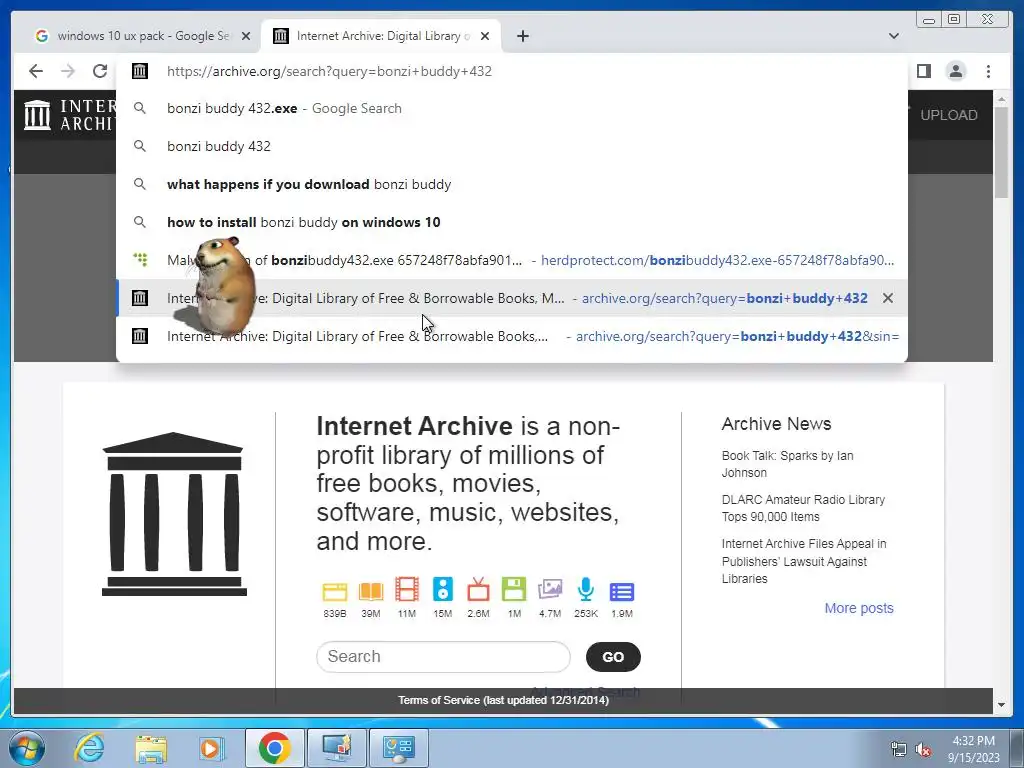Choose the 'bonzi buddy 432.exe' Google Search suggestion
The image size is (1024, 768).
pyautogui.click(x=511, y=108)
